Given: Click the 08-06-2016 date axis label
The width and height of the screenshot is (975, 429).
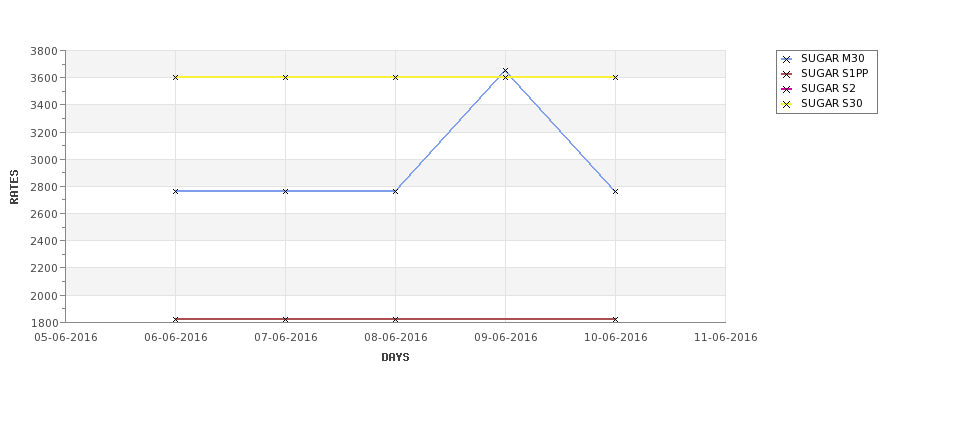Looking at the screenshot, I should 395,338.
